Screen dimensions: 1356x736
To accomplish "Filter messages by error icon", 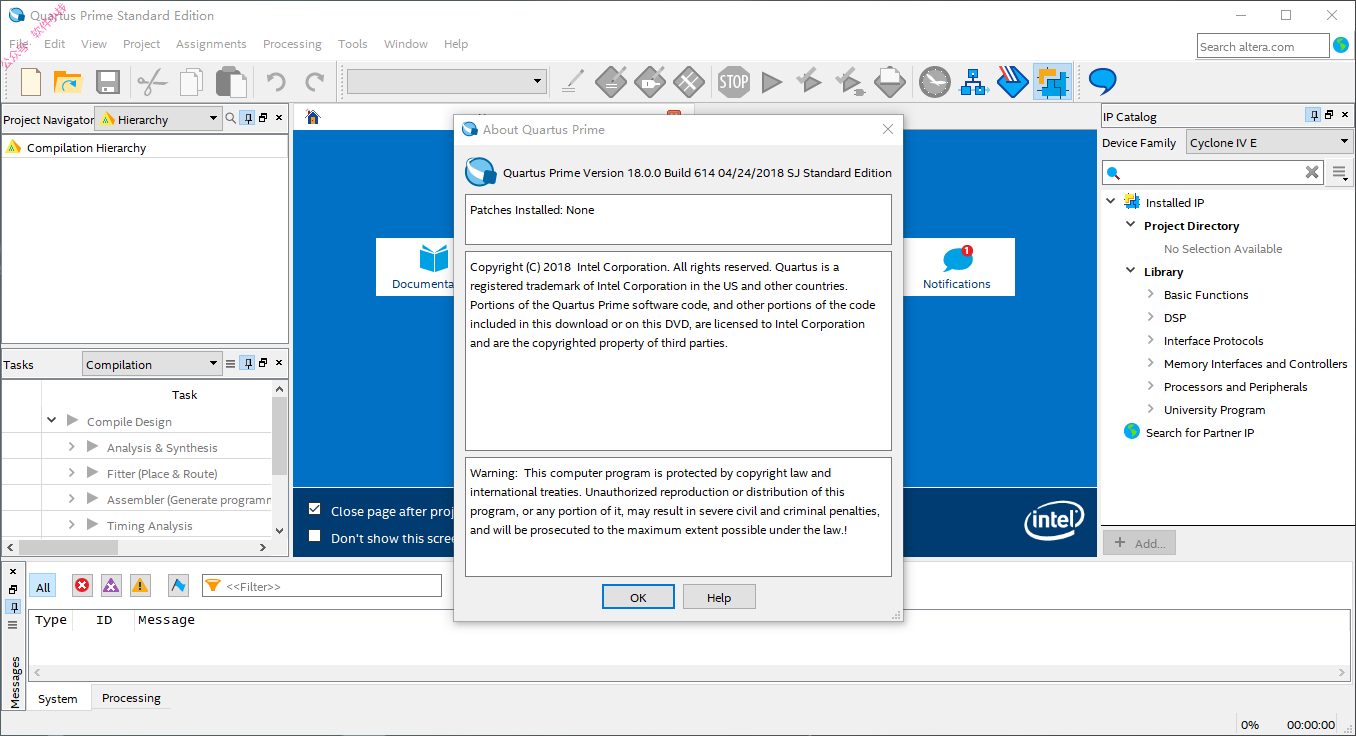I will pos(82,586).
